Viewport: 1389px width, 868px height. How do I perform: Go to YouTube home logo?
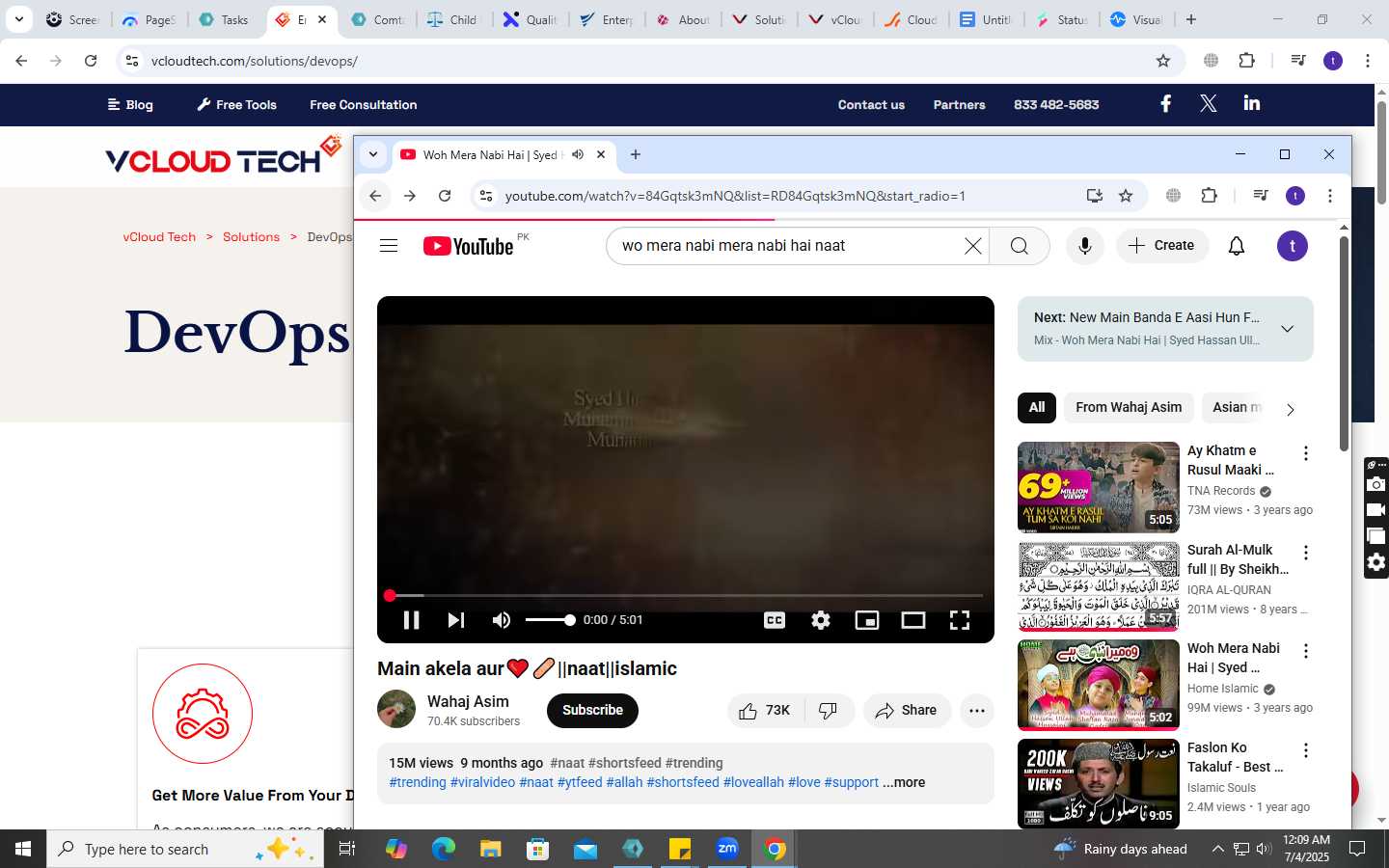[x=469, y=246]
